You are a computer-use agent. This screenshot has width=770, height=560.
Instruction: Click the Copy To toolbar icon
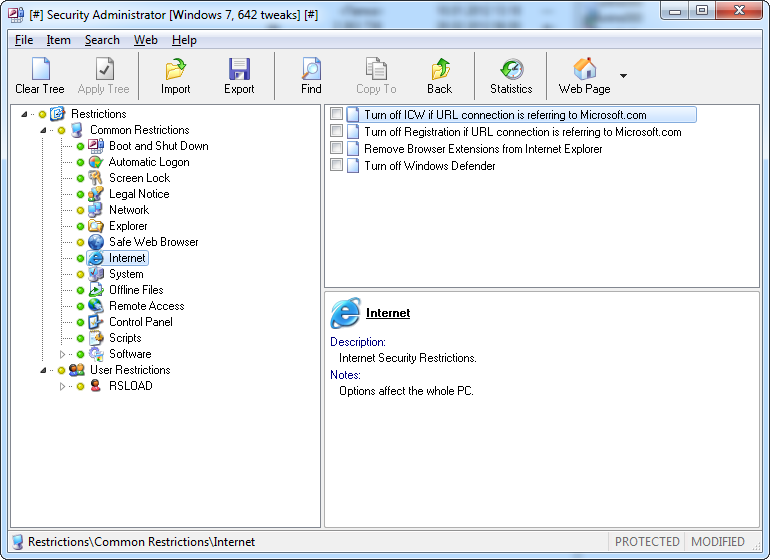[376, 69]
